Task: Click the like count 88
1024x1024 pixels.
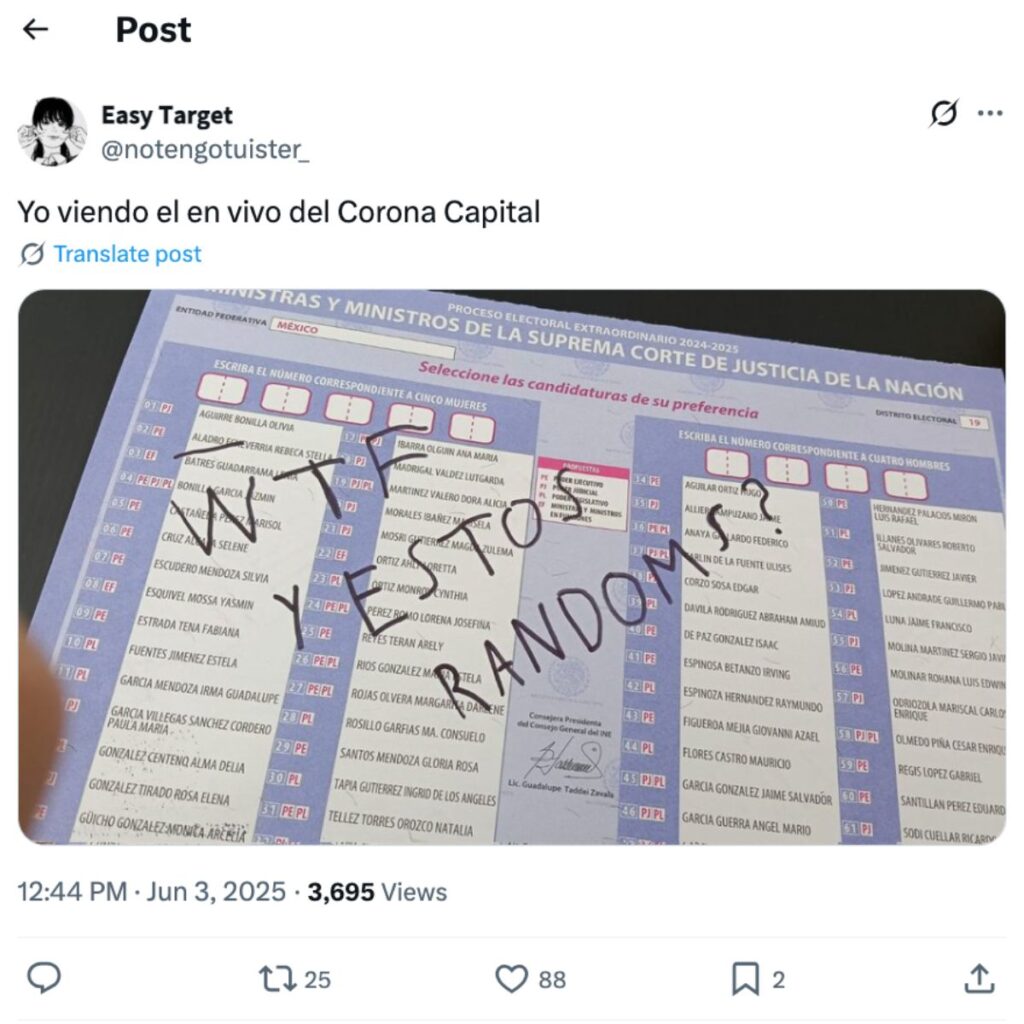Action: click(x=552, y=980)
